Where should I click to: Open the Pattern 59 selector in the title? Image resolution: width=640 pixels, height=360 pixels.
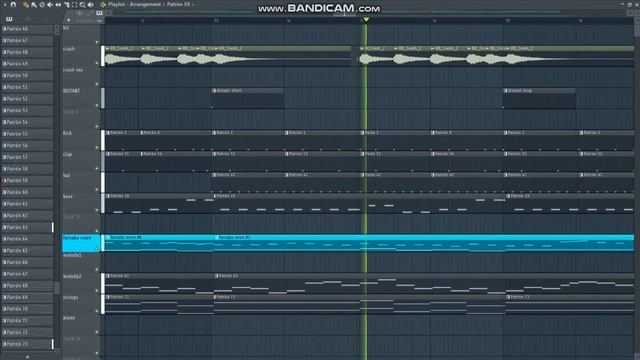click(x=178, y=4)
